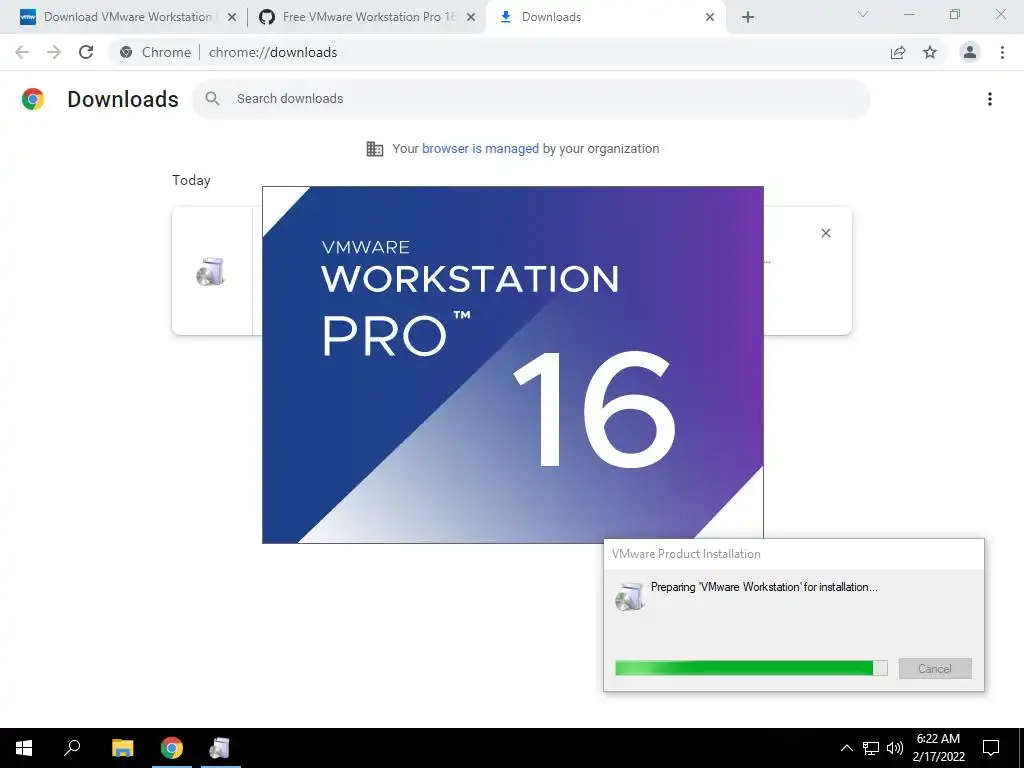
Task: Open Chrome's main three-dot menu
Action: pyautogui.click(x=1002, y=52)
